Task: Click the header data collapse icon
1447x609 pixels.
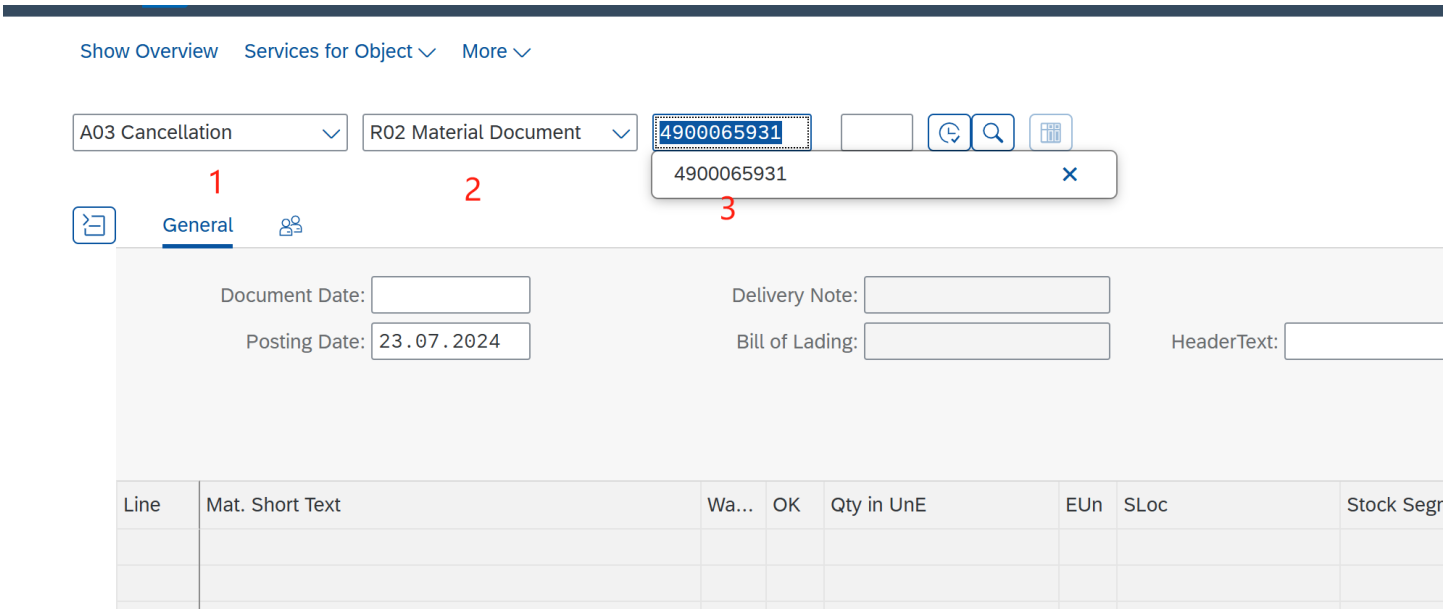Action: [94, 225]
